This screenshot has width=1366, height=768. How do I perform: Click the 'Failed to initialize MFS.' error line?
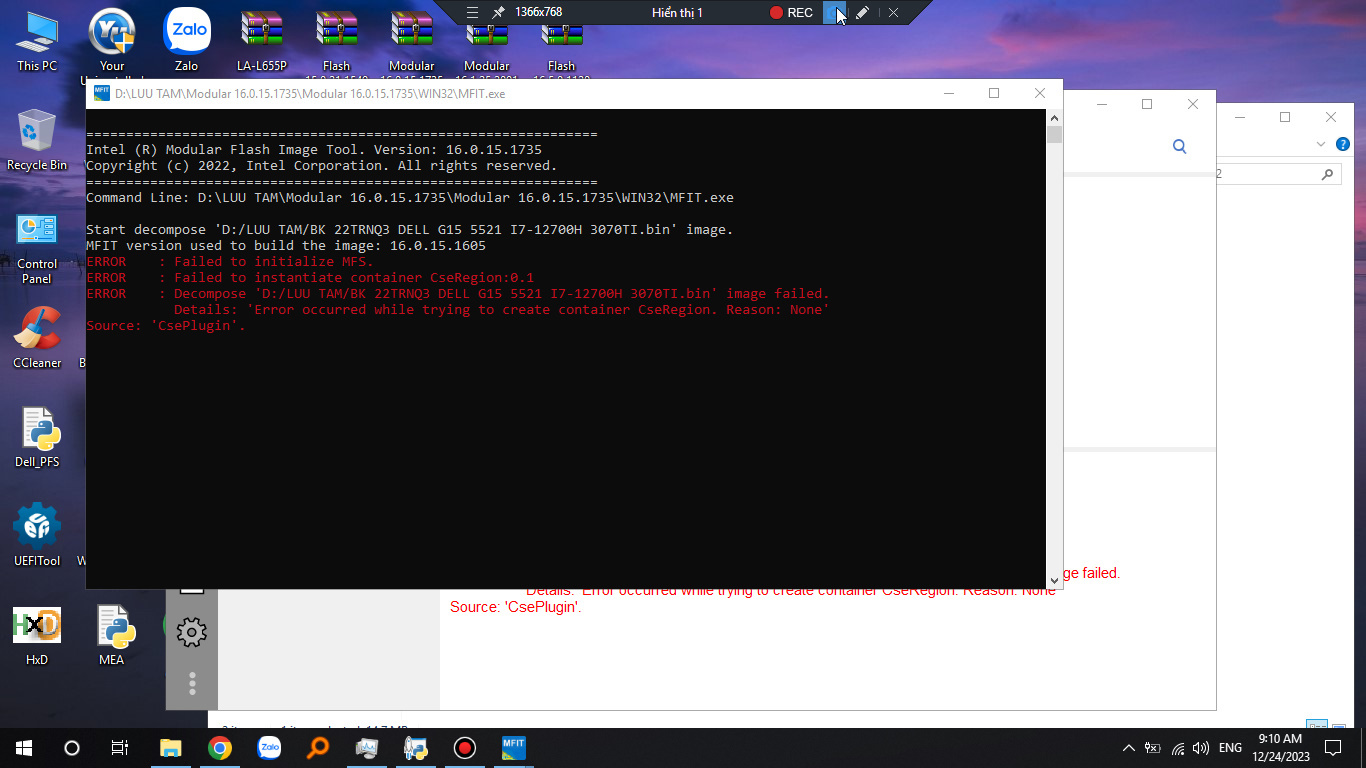tap(230, 262)
